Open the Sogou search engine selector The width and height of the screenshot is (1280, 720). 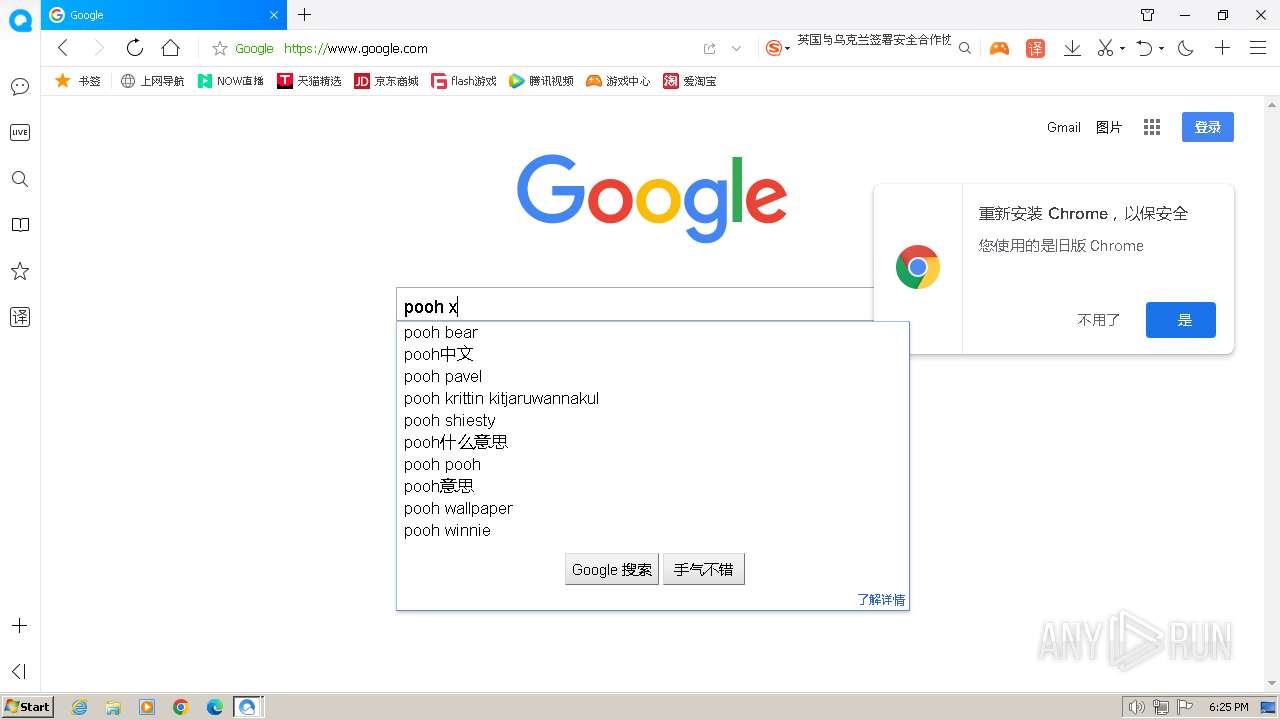(x=777, y=48)
